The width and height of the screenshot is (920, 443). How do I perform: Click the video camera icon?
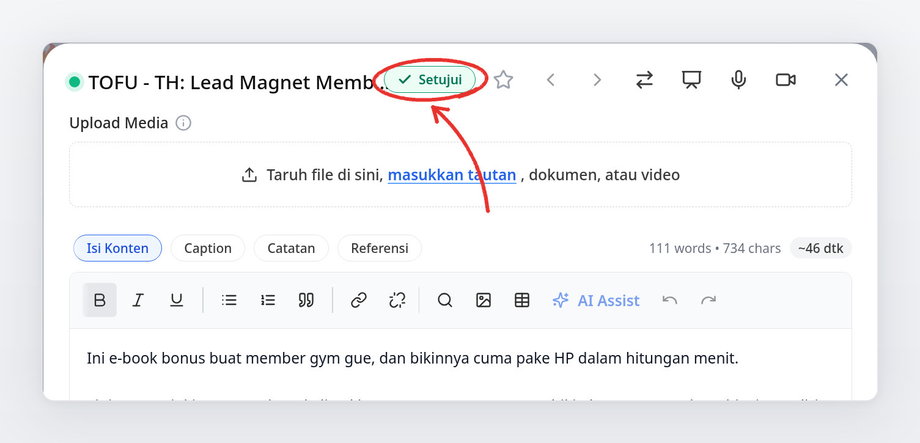coord(785,80)
